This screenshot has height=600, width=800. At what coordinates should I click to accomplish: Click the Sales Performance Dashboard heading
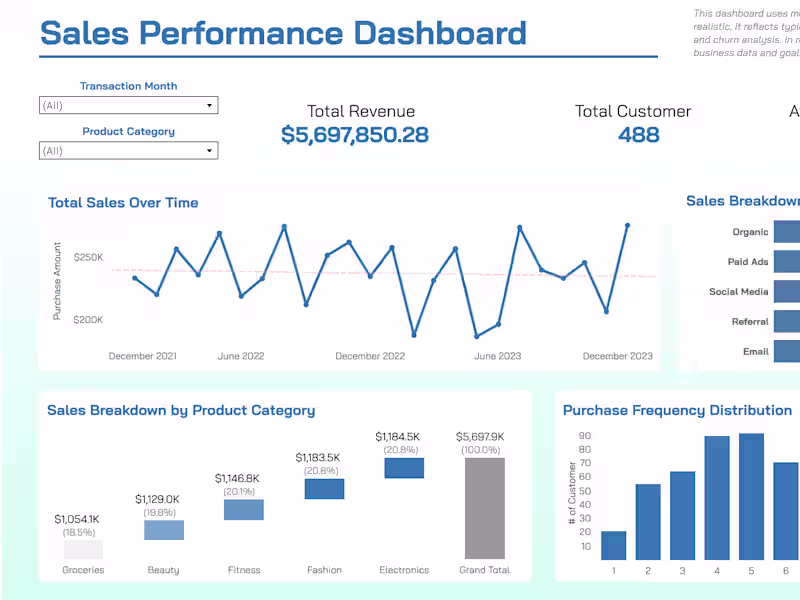pyautogui.click(x=283, y=33)
